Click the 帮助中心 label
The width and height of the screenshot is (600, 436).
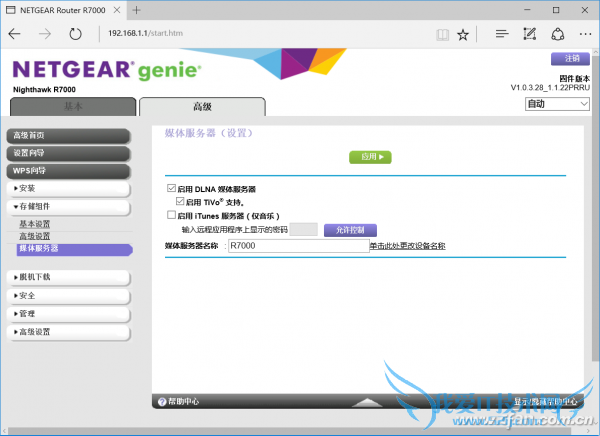(x=184, y=402)
